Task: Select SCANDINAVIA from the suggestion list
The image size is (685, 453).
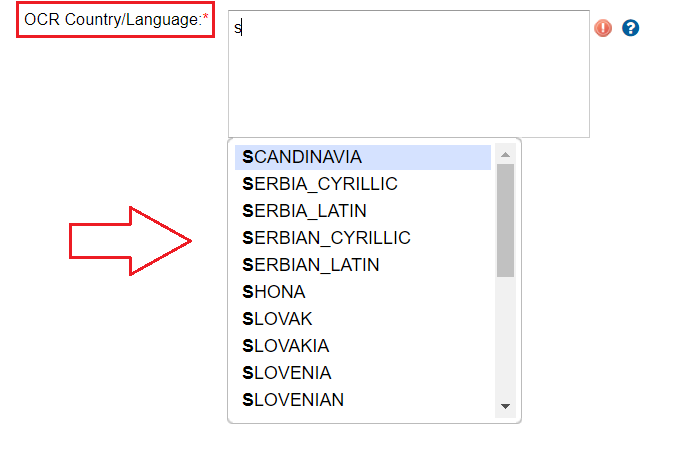Action: click(302, 157)
